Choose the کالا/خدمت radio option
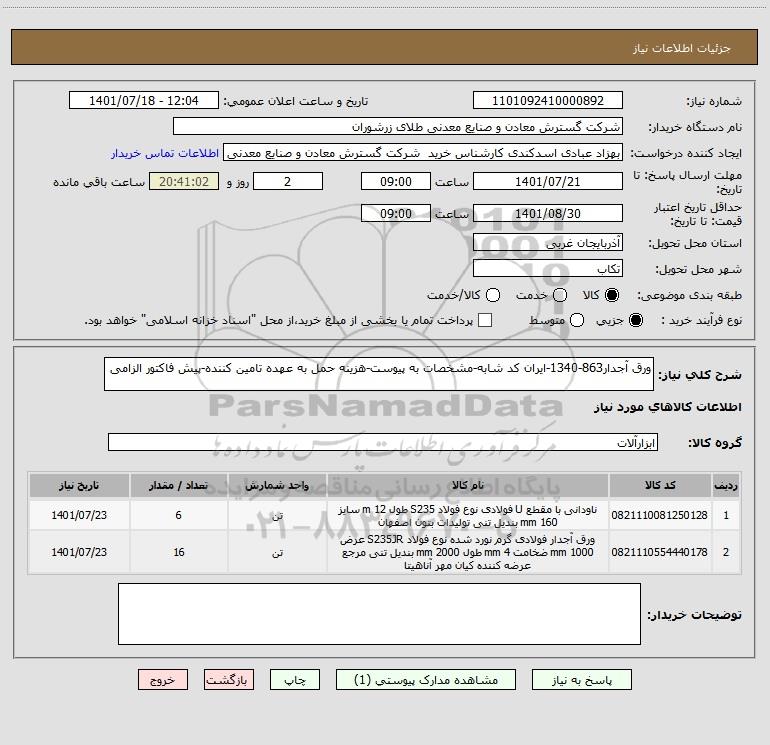Screen dimensions: 770x745 (493, 295)
